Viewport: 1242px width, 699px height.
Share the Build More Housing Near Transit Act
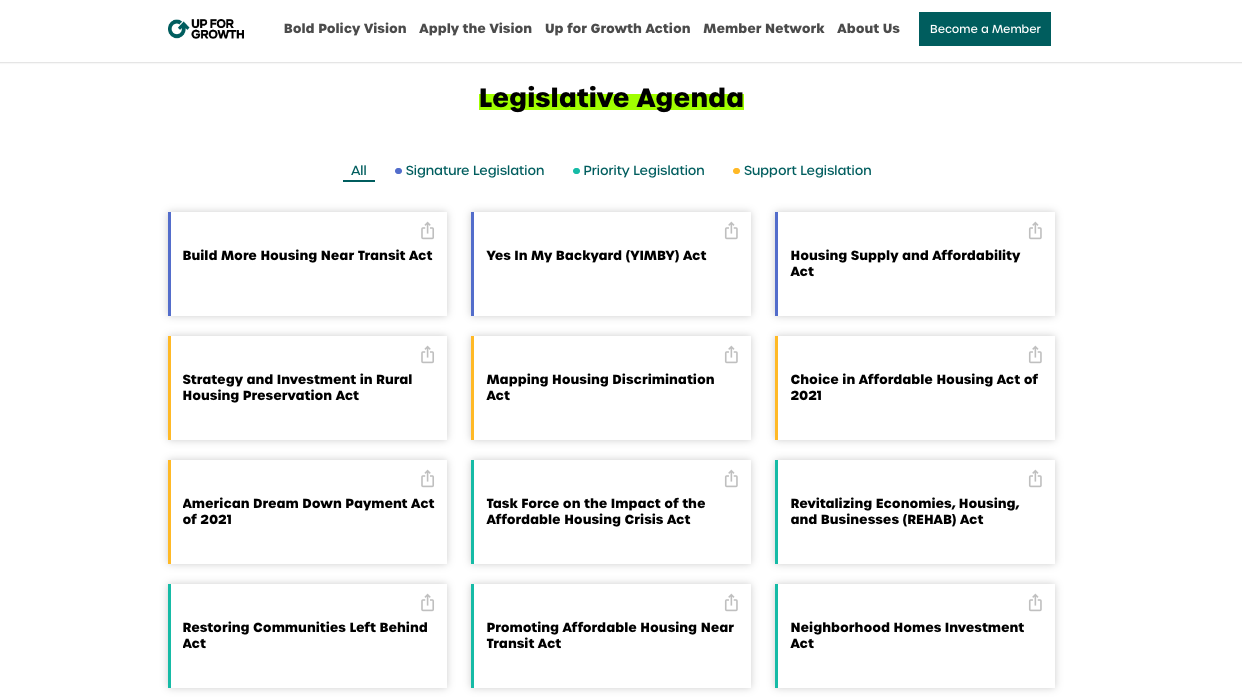(x=427, y=231)
